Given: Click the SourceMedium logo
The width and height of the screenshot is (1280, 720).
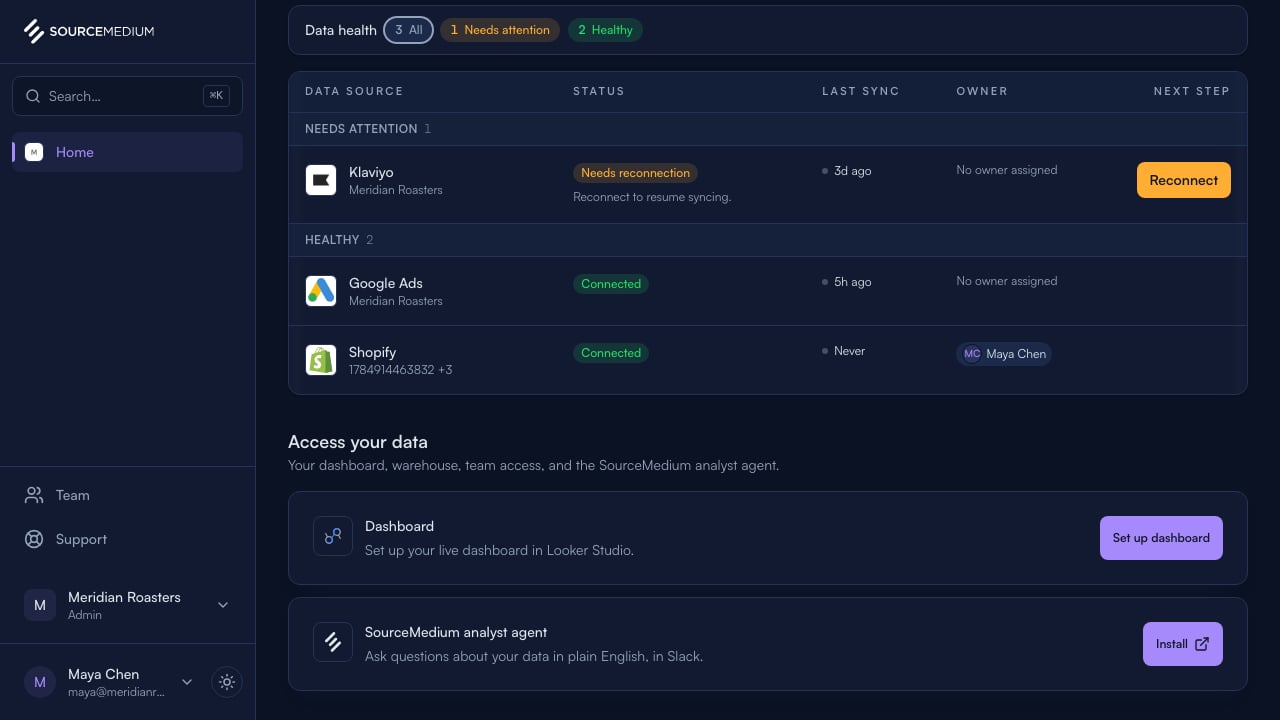Looking at the screenshot, I should (89, 31).
